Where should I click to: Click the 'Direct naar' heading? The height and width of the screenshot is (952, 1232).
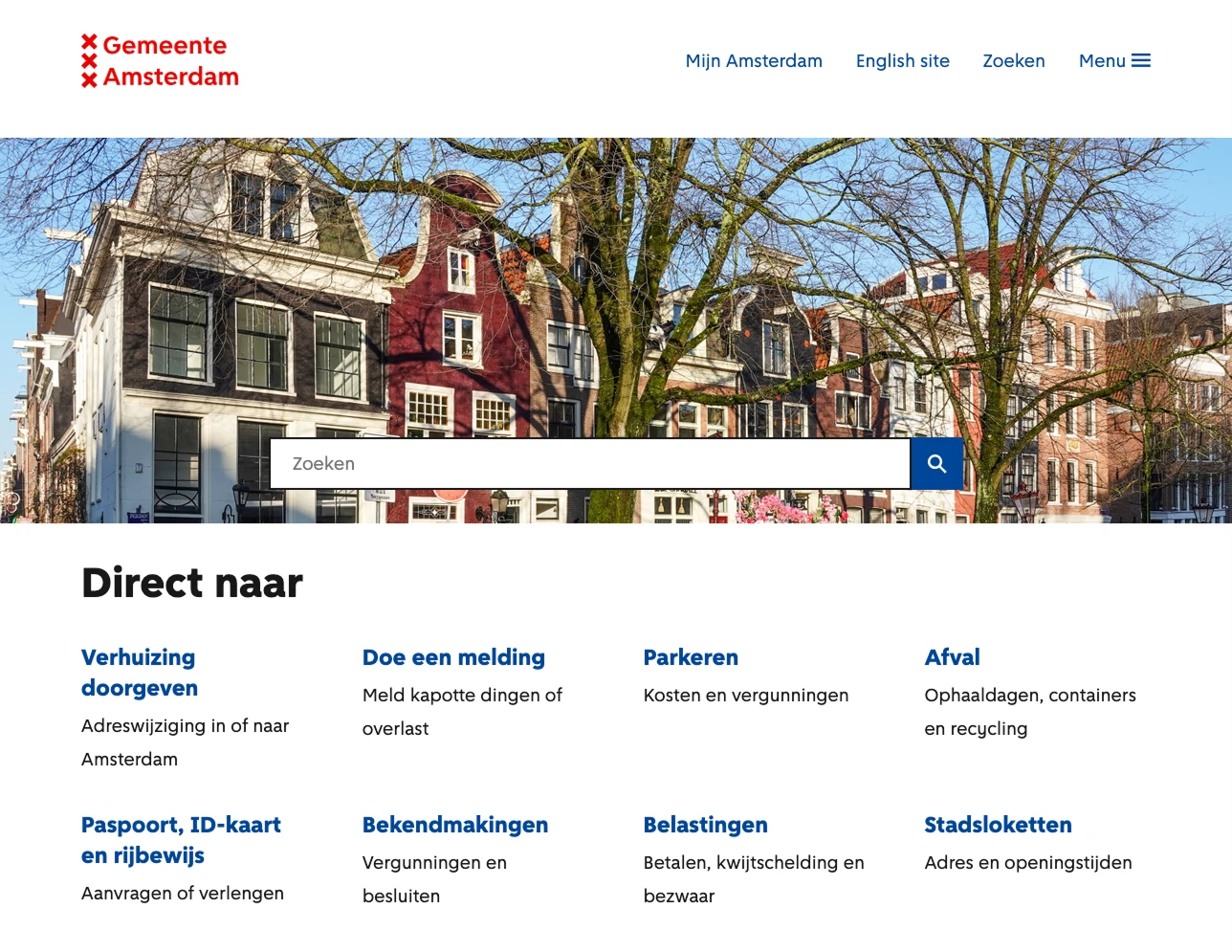192,583
